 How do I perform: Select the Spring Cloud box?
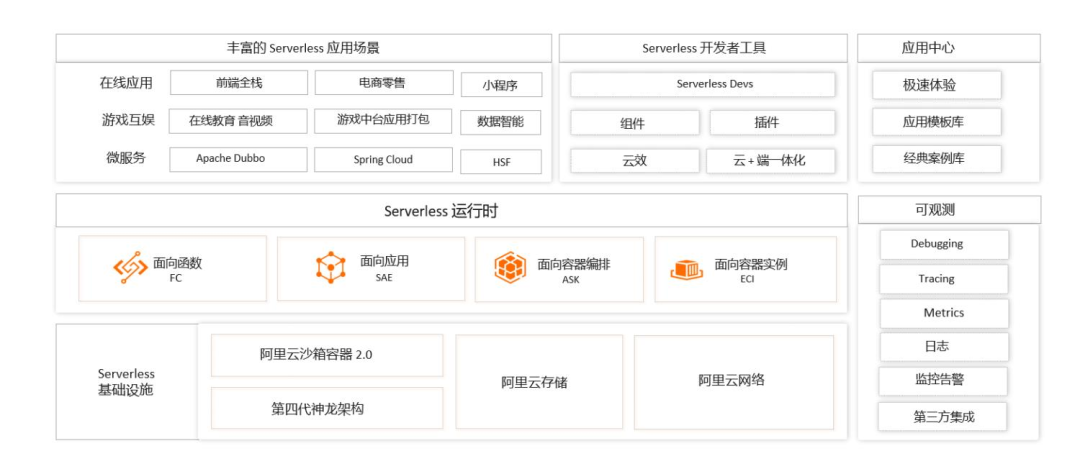click(x=384, y=159)
